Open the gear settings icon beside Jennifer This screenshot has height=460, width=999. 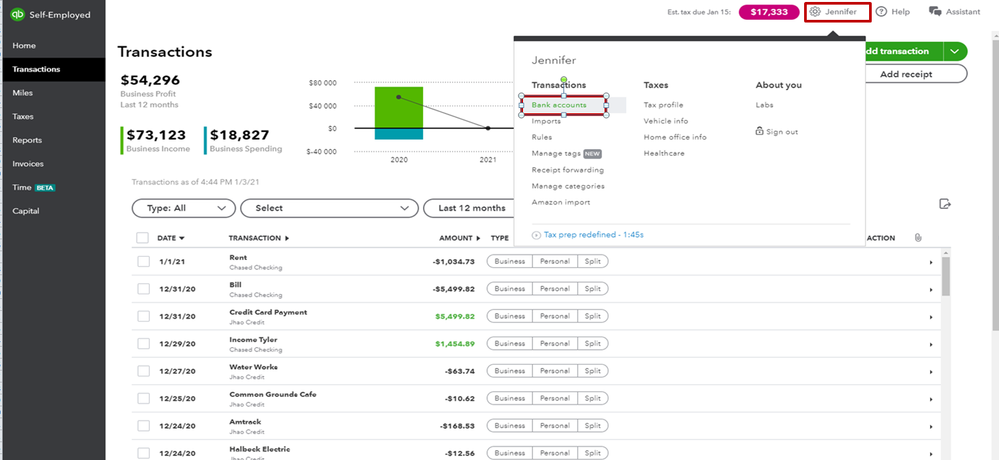[815, 12]
